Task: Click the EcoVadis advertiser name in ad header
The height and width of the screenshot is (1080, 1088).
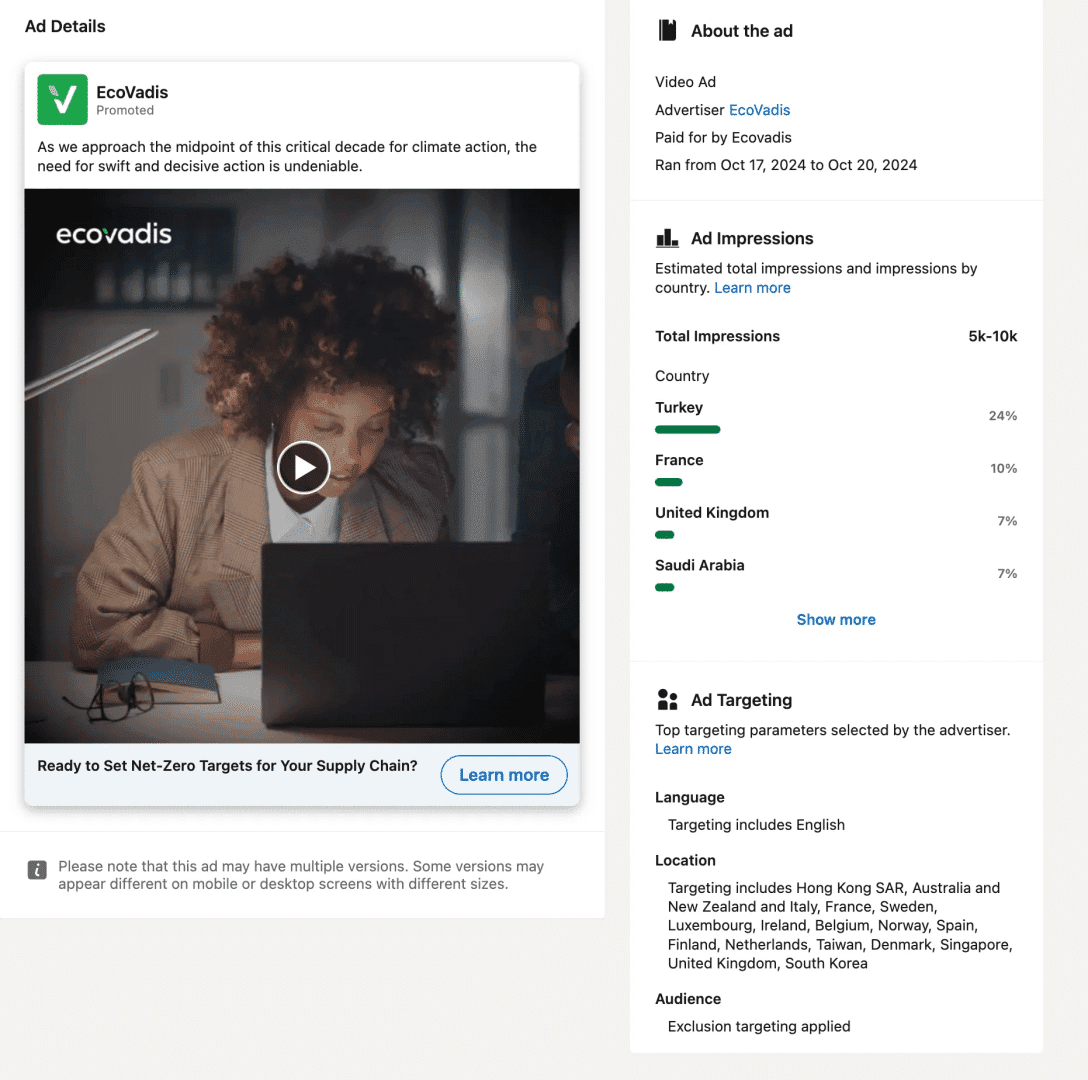Action: pos(132,92)
